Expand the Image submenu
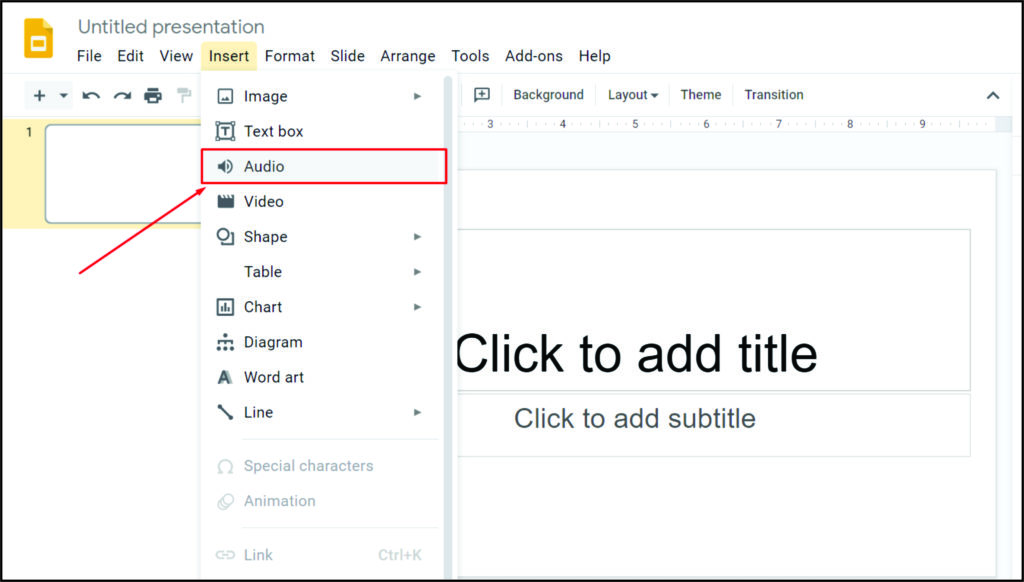 [x=418, y=96]
